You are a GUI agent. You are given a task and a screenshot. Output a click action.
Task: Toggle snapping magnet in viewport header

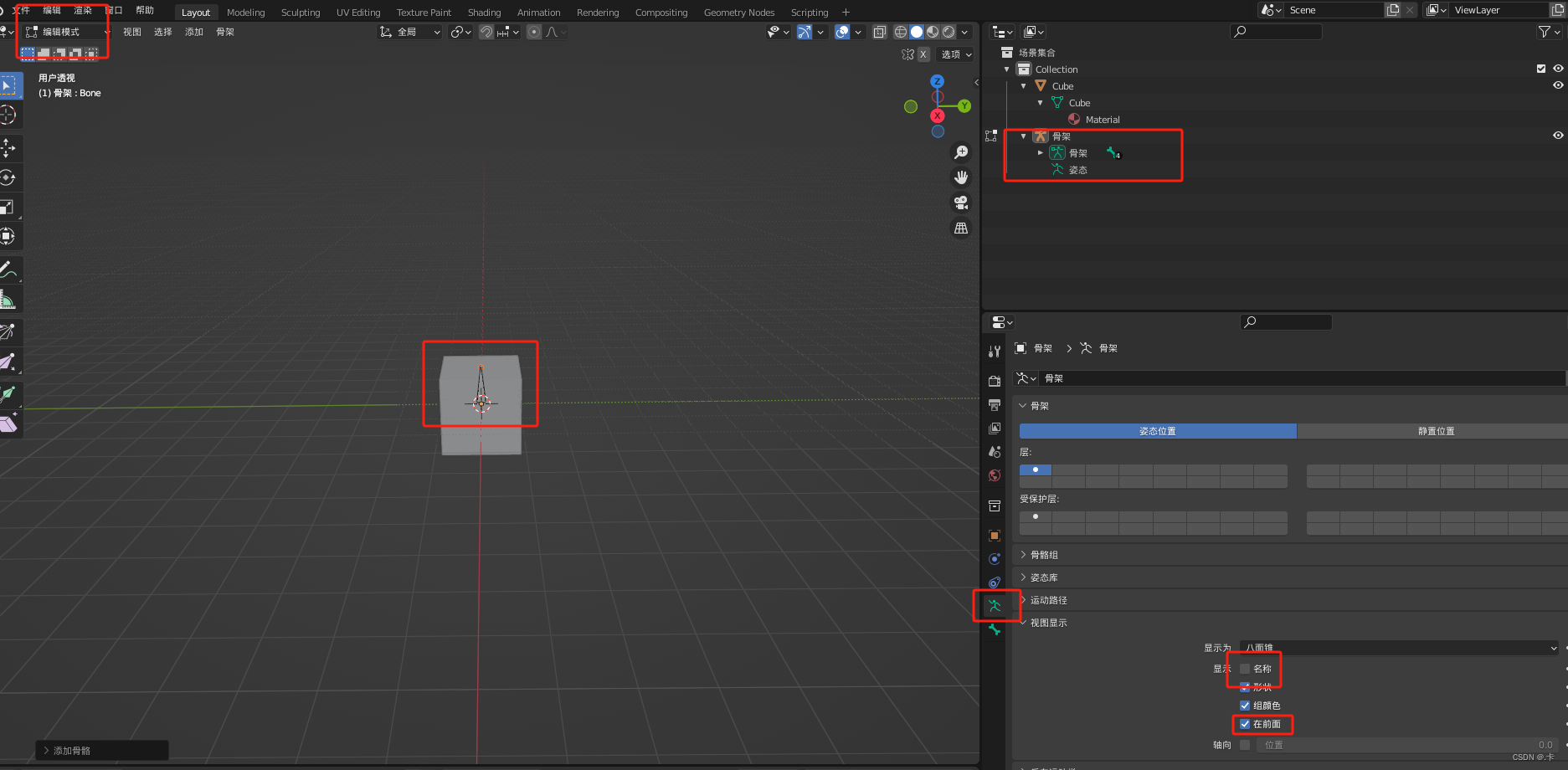[x=486, y=32]
